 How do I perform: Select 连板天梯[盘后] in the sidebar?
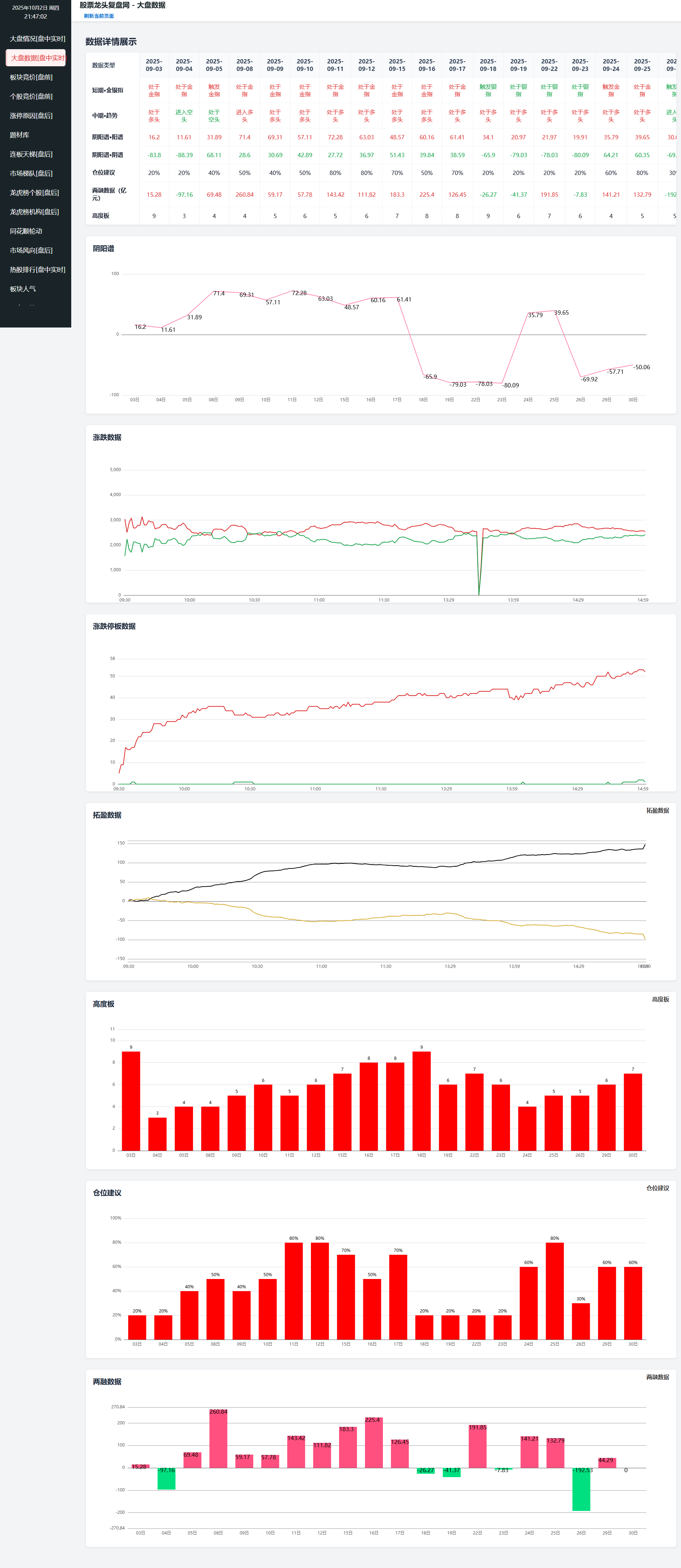click(31, 154)
